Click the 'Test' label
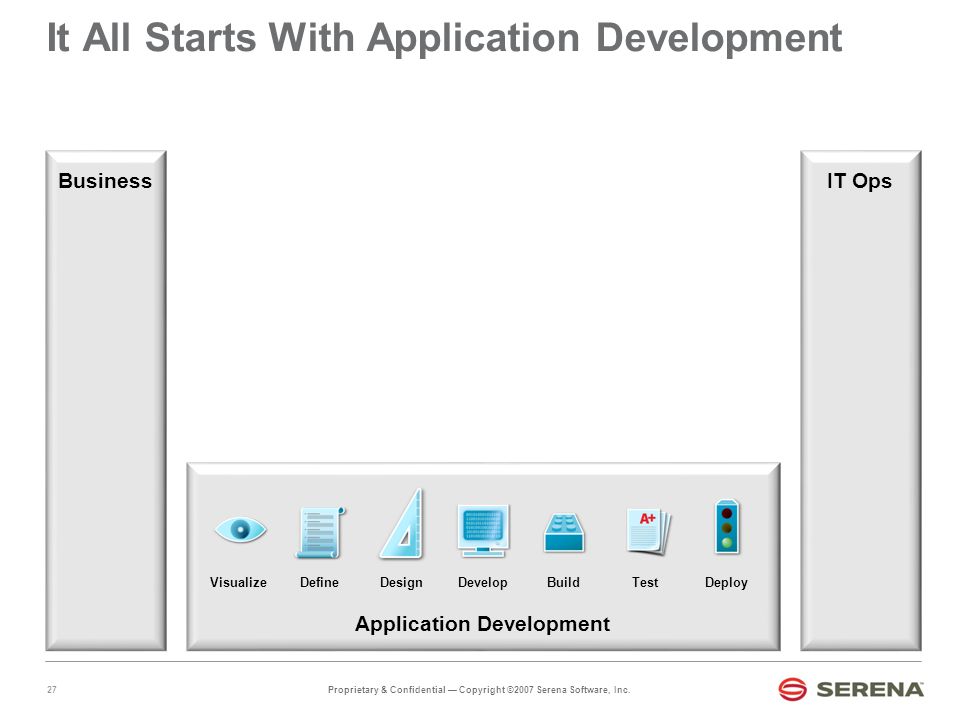Viewport: 960px width, 720px height. [x=645, y=582]
